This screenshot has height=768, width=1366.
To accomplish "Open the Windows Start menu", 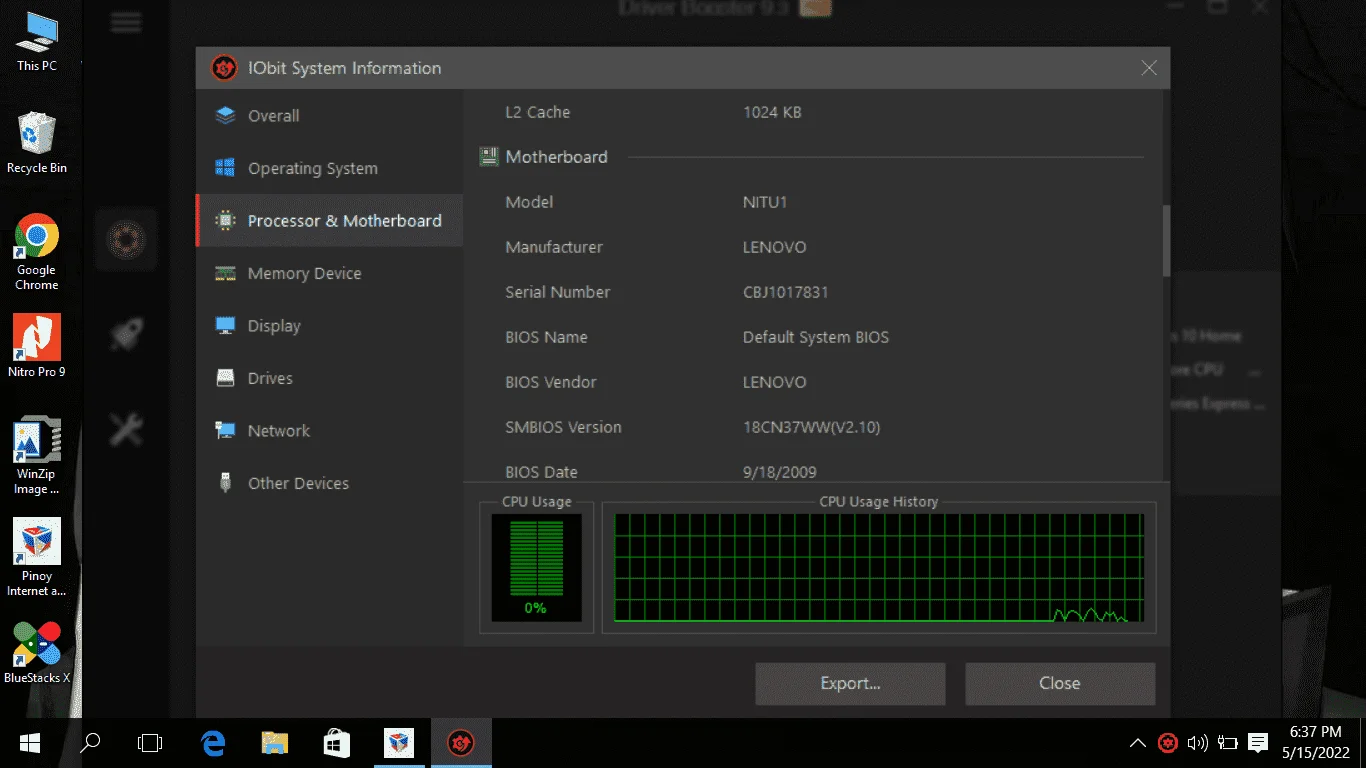I will 29,743.
